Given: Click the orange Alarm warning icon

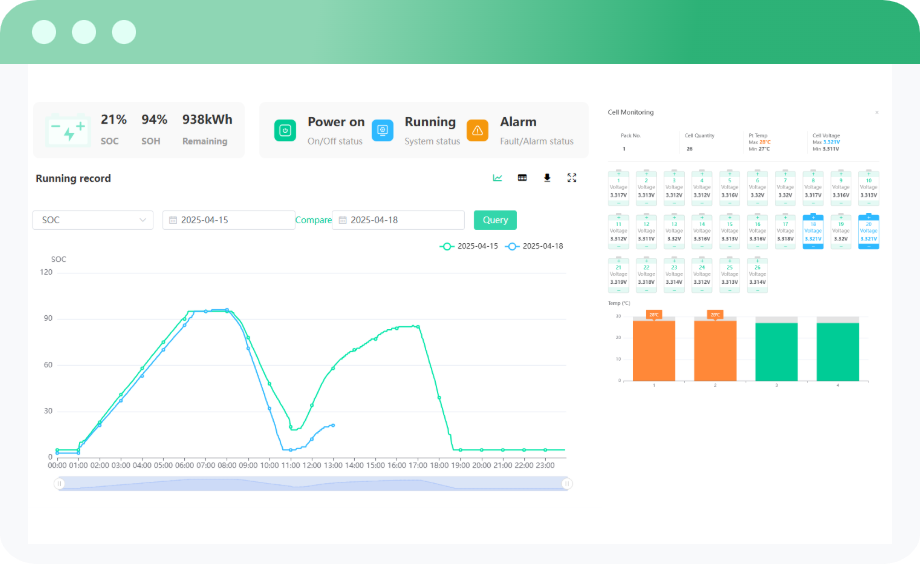Looking at the screenshot, I should pos(477,130).
